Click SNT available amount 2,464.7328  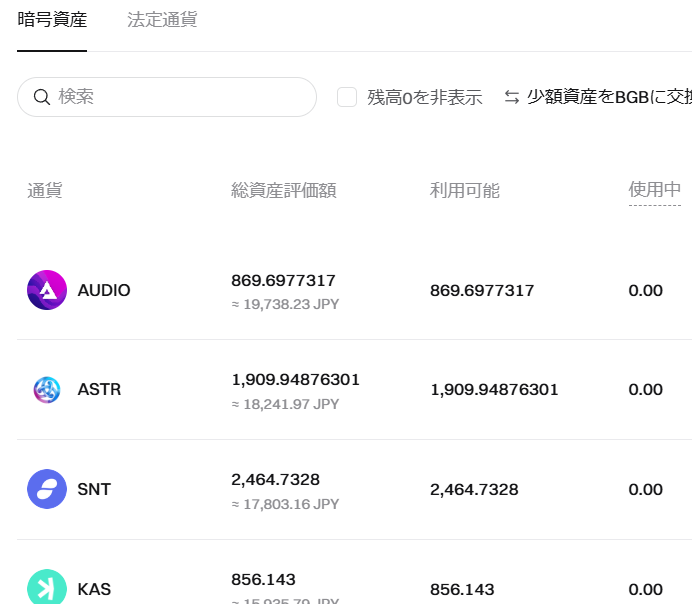474,490
